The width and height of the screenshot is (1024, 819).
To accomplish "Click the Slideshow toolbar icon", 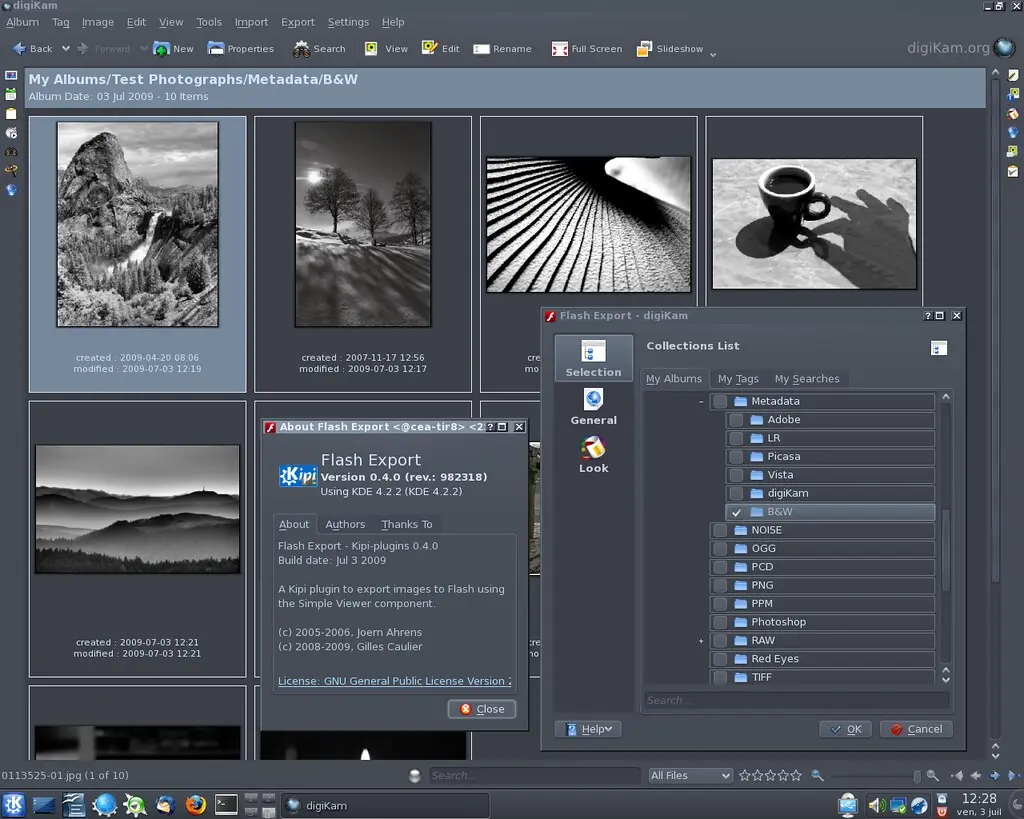I will click(x=644, y=48).
